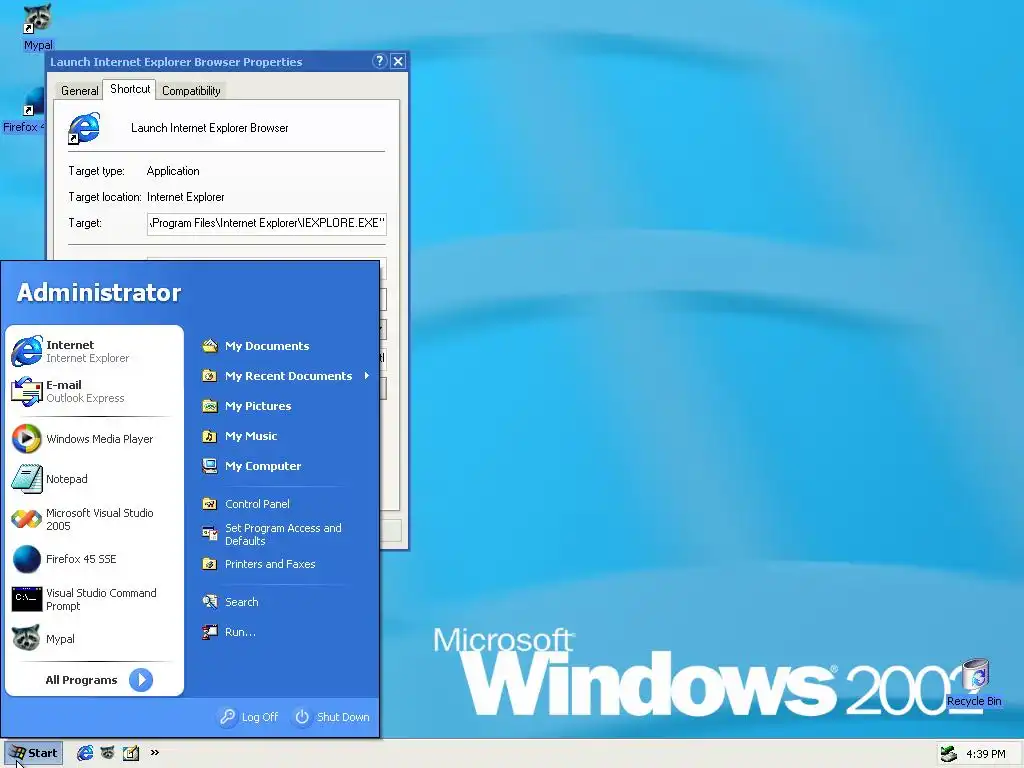Screen dimensions: 1024x768
Task: Open Printers and Faxes
Action: [x=259, y=564]
